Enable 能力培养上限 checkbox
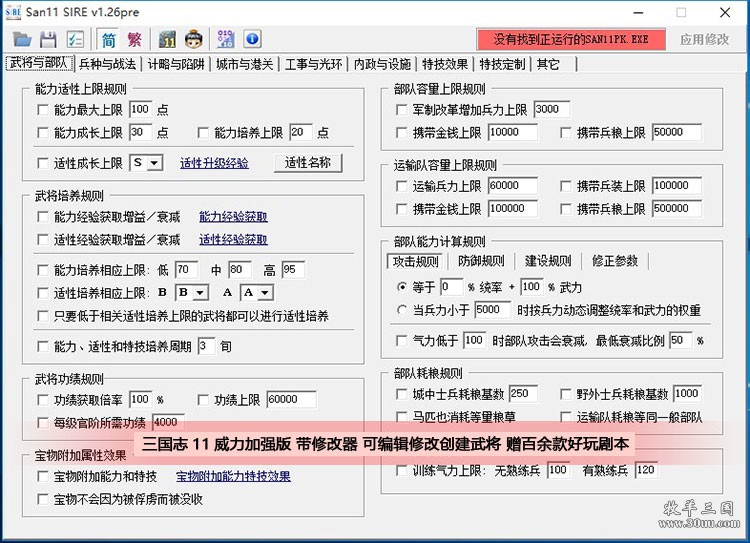 [x=203, y=133]
